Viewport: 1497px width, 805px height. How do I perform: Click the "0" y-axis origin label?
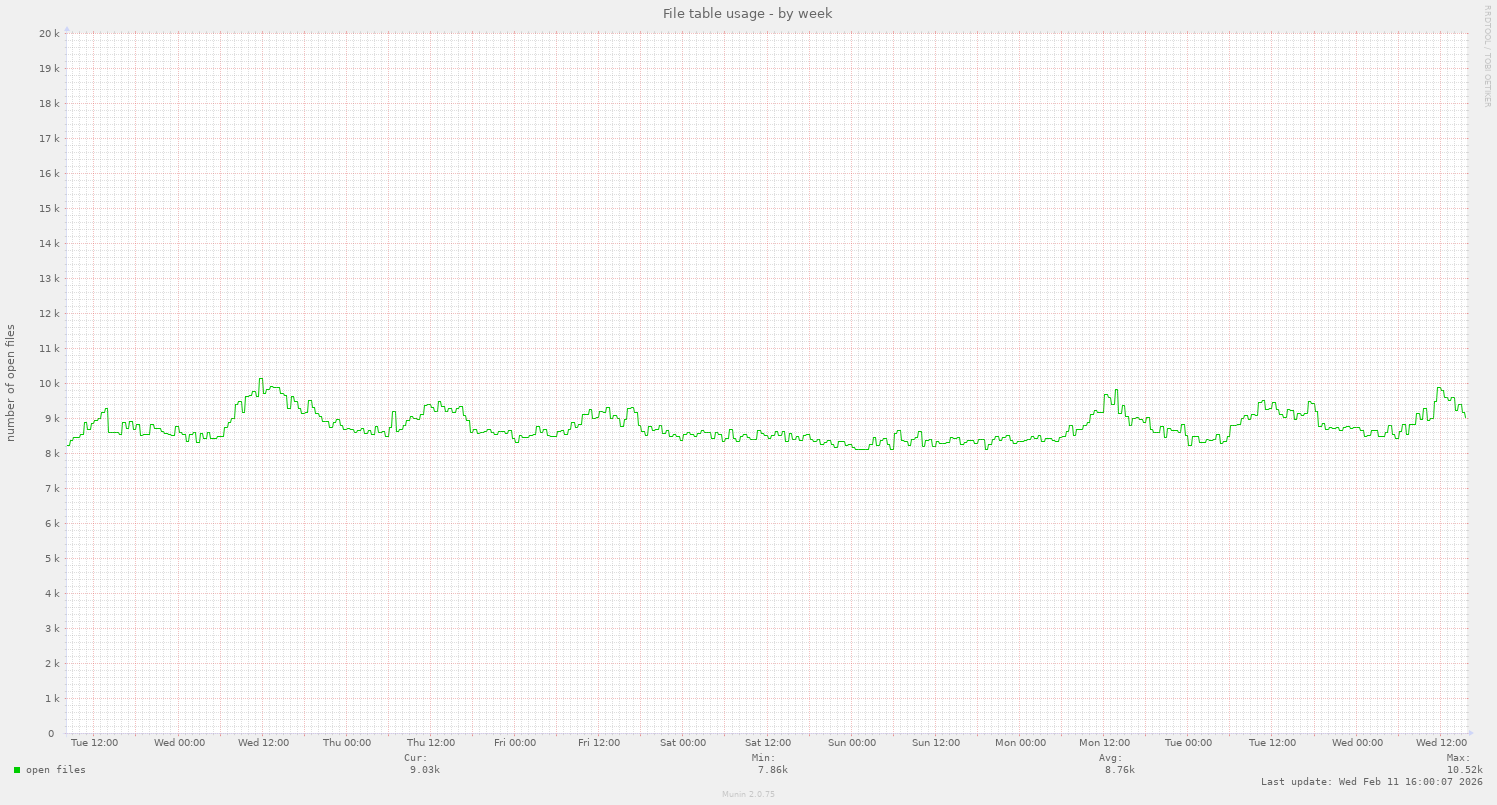51,732
